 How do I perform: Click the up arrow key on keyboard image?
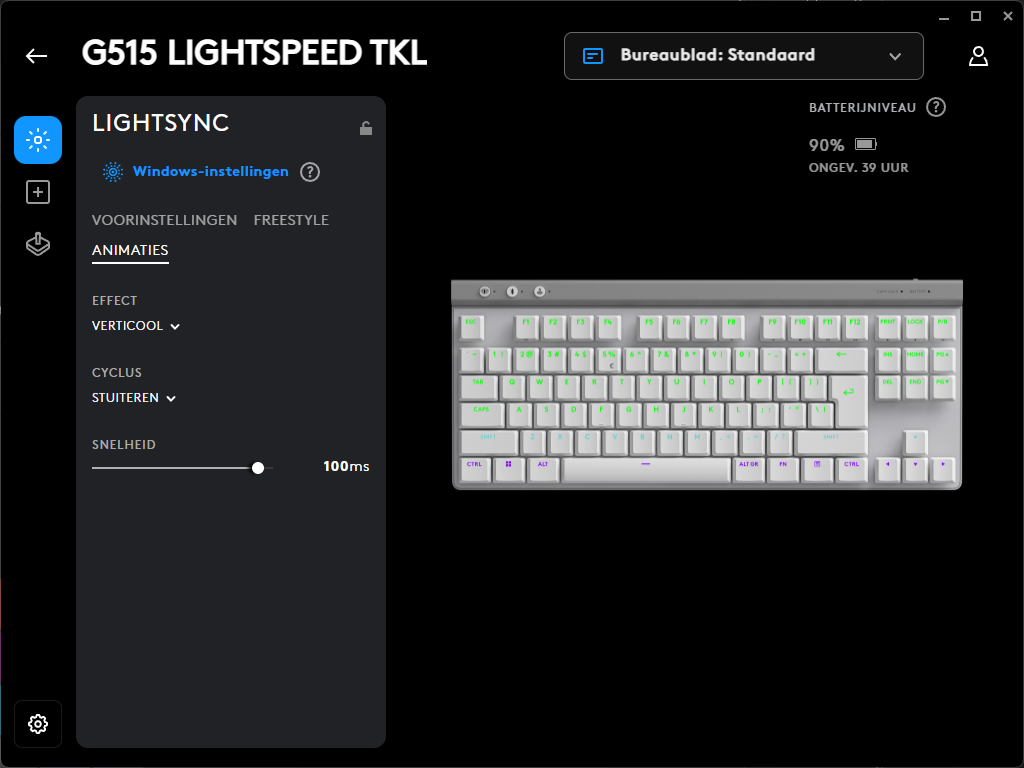tap(915, 441)
